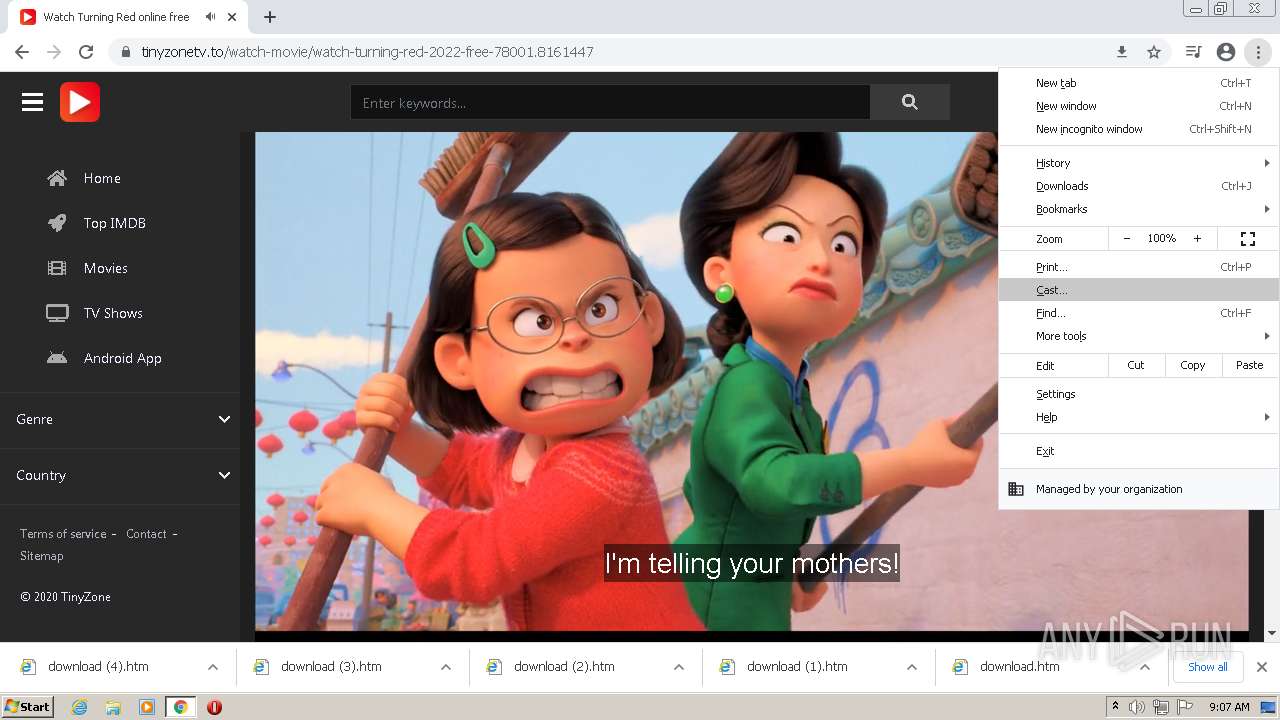
Task: Toggle fullscreen icon in Zoom row
Action: 1248,239
